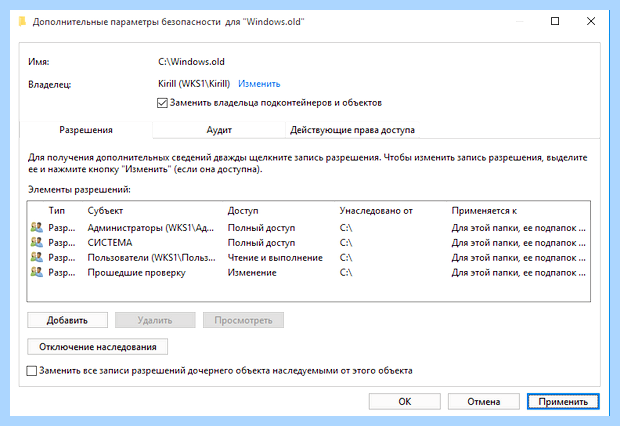Click the Отключение наследования button
The image size is (620, 426).
coord(97,347)
